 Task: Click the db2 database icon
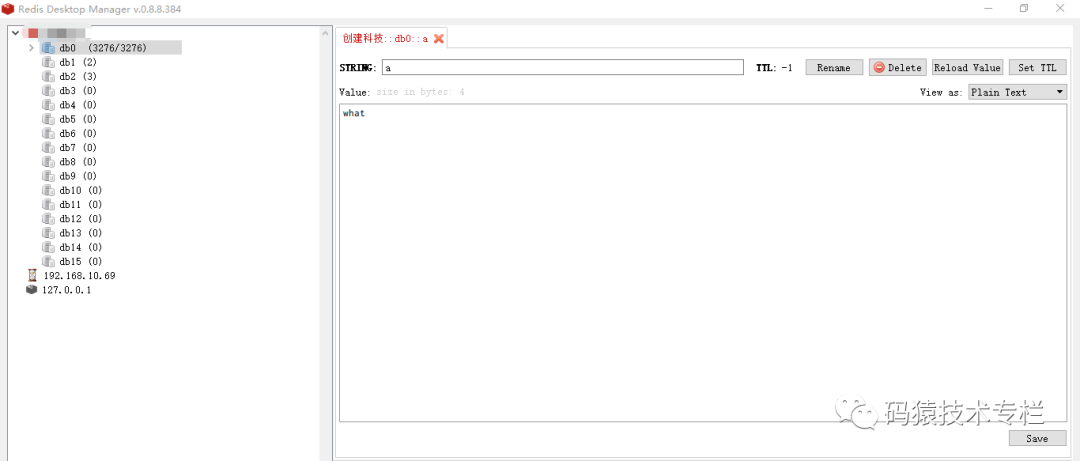click(48, 76)
